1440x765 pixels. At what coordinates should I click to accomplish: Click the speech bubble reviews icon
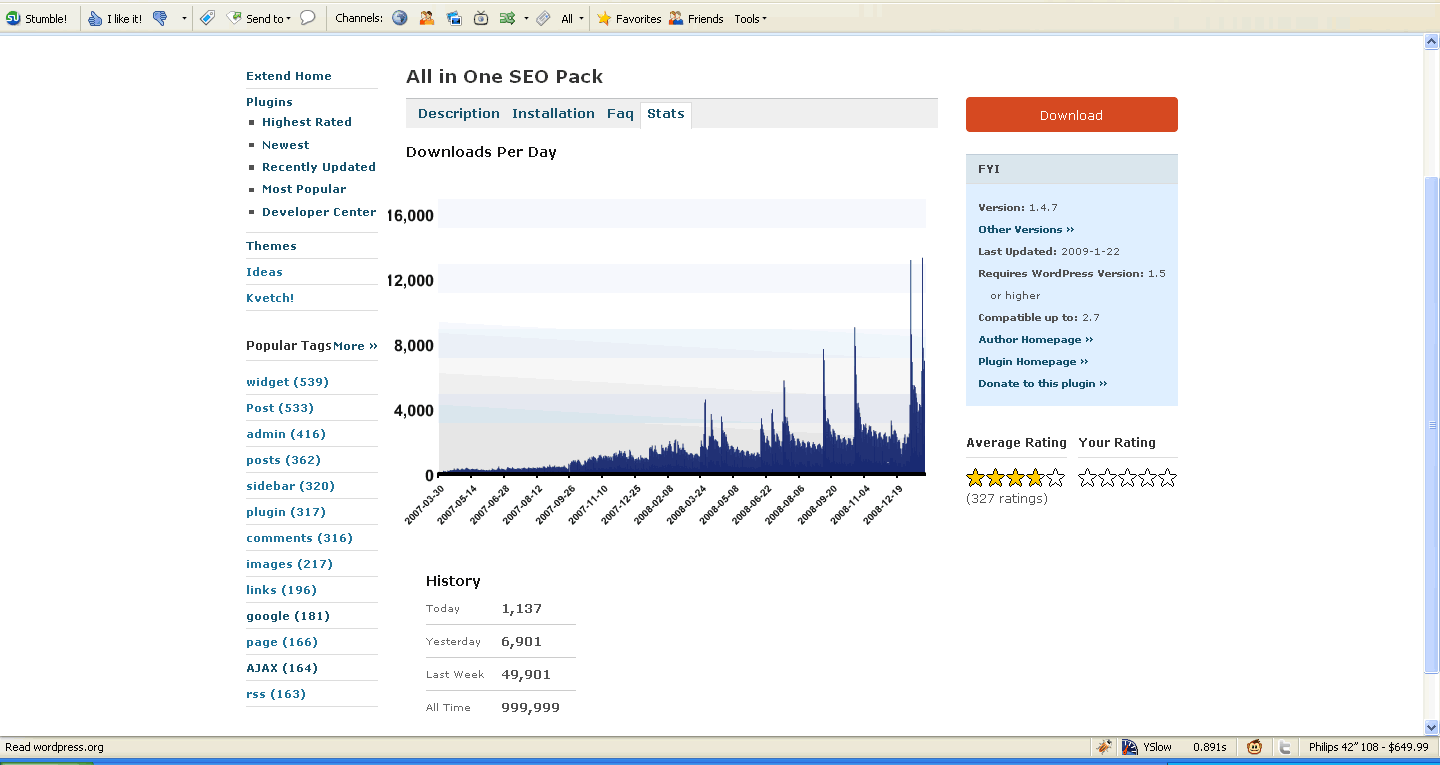[308, 18]
